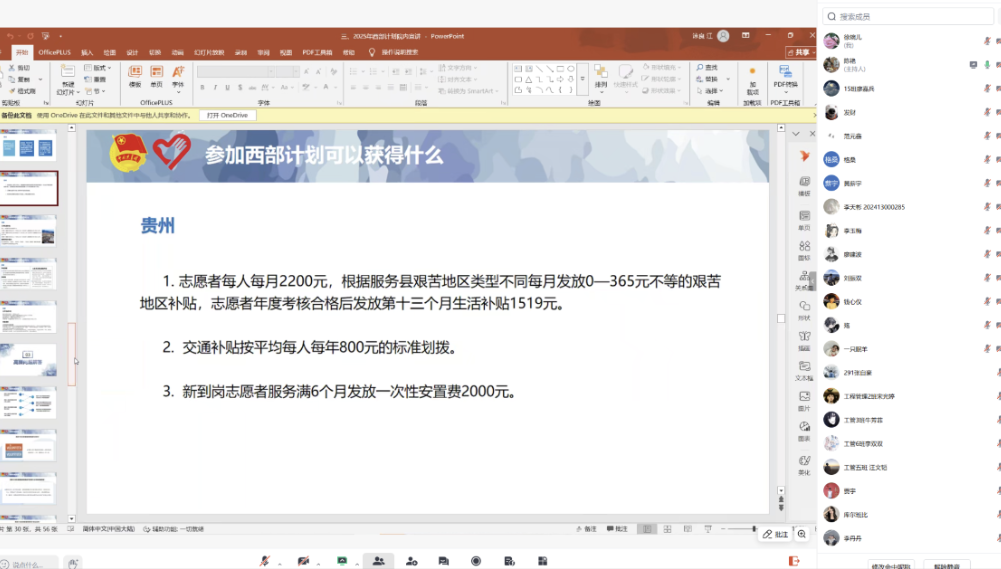The width and height of the screenshot is (1001, 569).
Task: Open the font name combo box
Action: click(x=236, y=72)
